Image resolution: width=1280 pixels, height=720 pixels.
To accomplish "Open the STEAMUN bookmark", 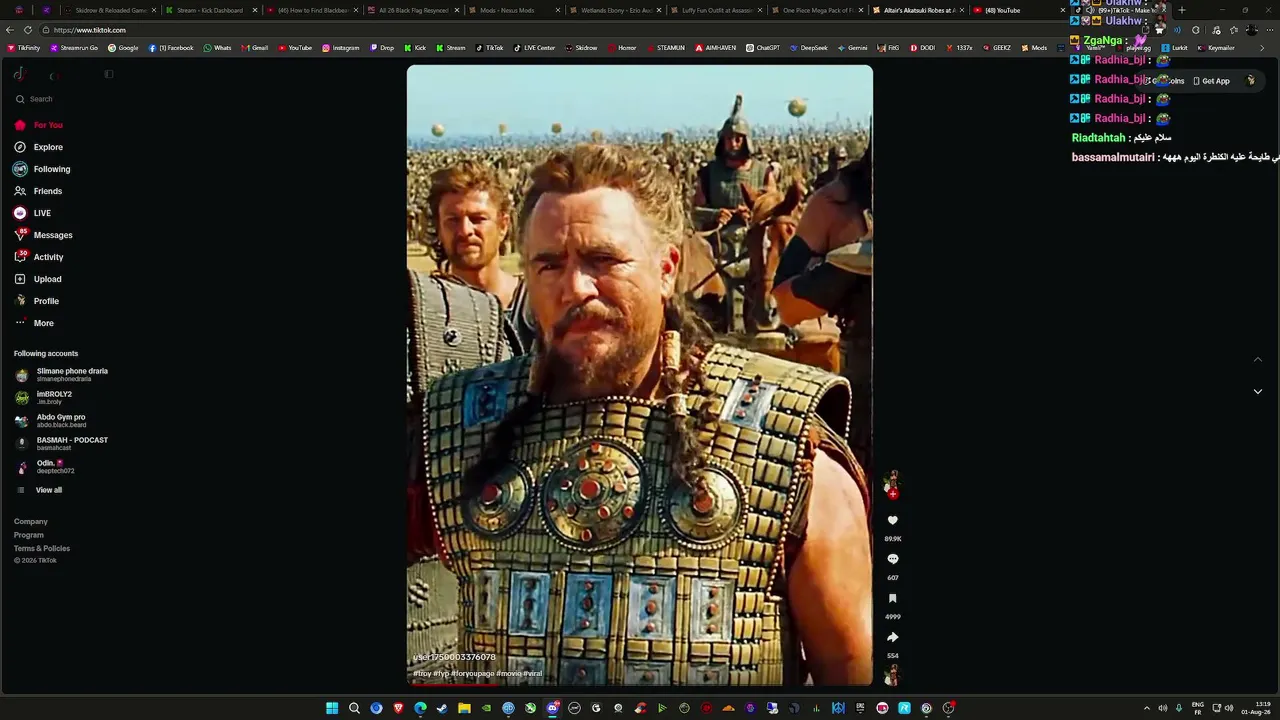I will 666,48.
